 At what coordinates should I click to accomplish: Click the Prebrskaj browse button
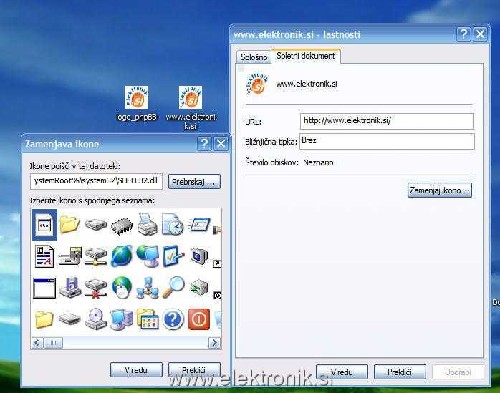194,182
